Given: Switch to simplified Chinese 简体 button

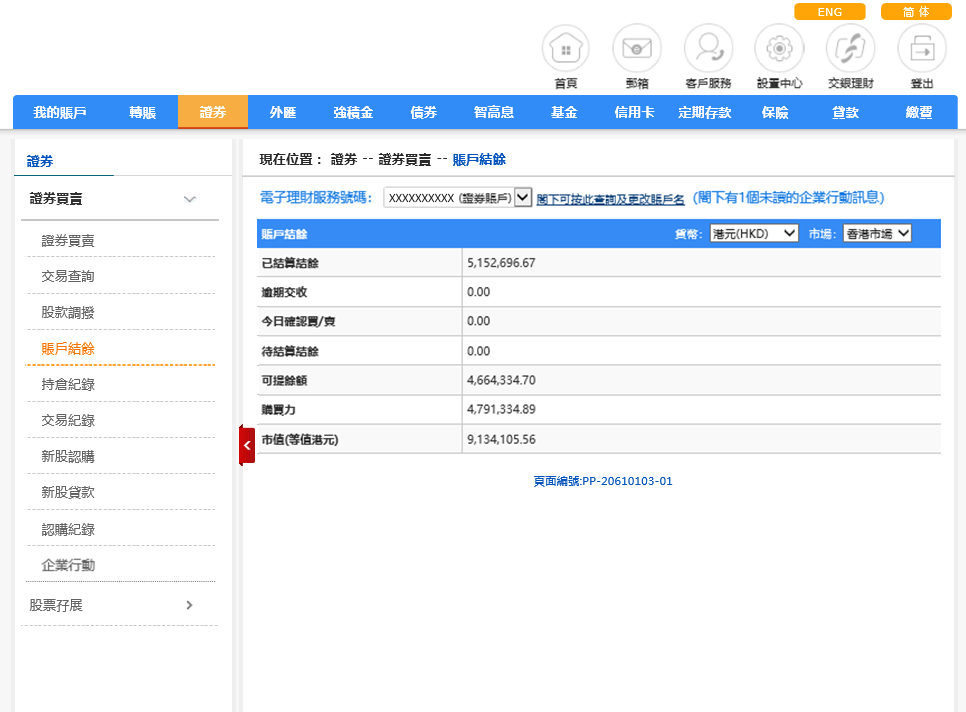Looking at the screenshot, I should tap(915, 12).
